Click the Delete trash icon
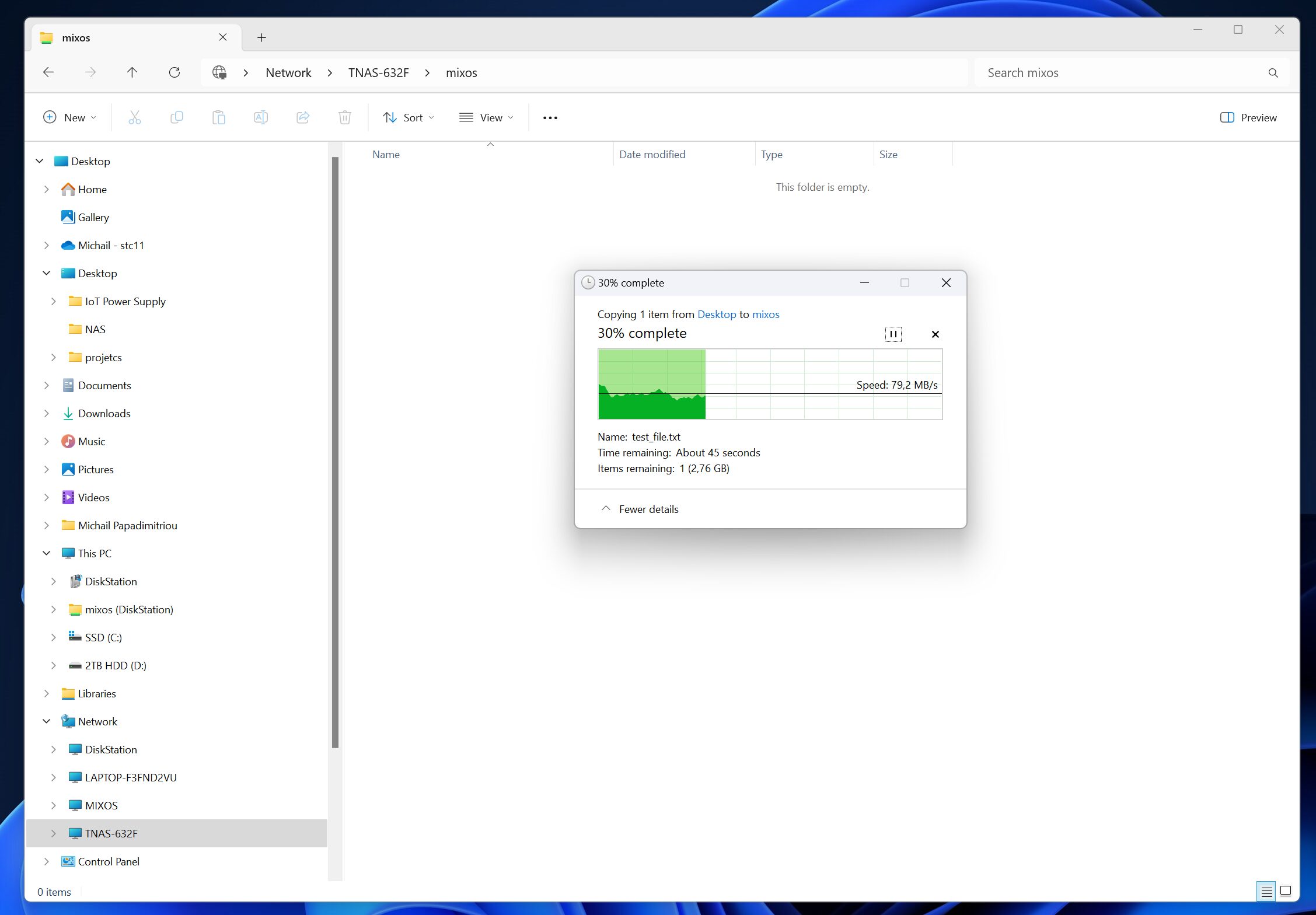 point(345,117)
